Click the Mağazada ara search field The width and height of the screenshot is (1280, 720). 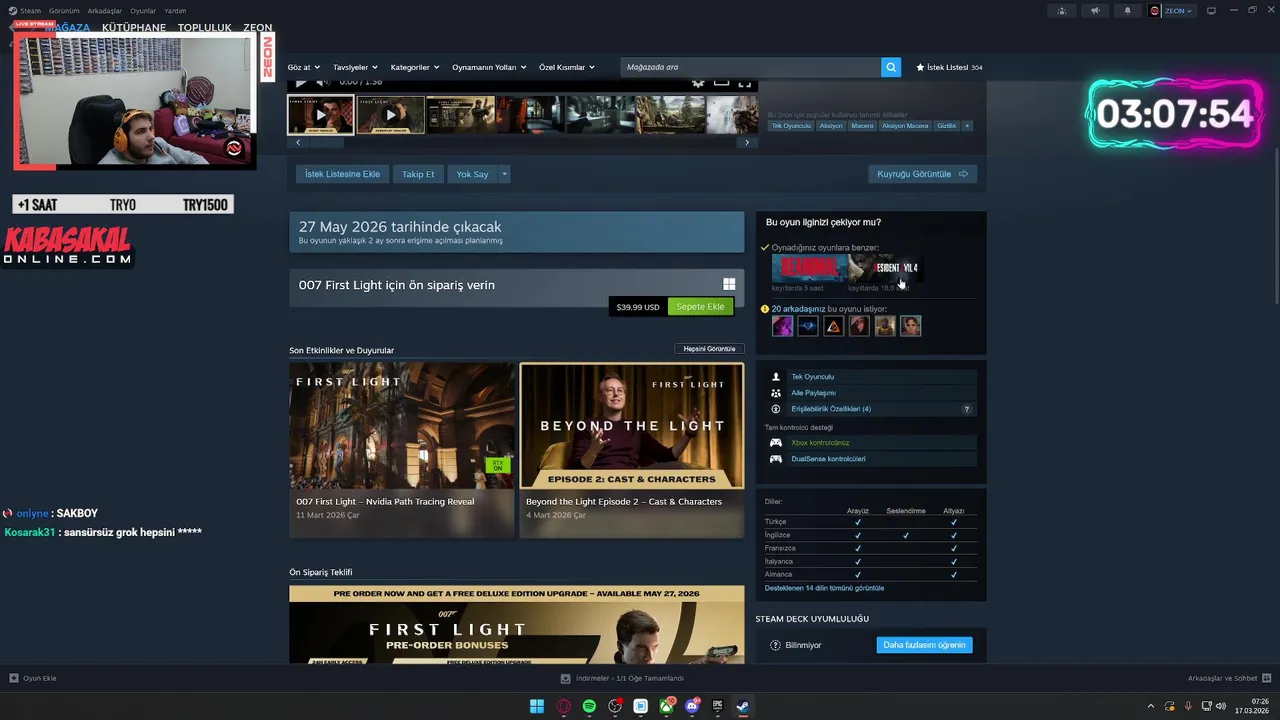750,67
